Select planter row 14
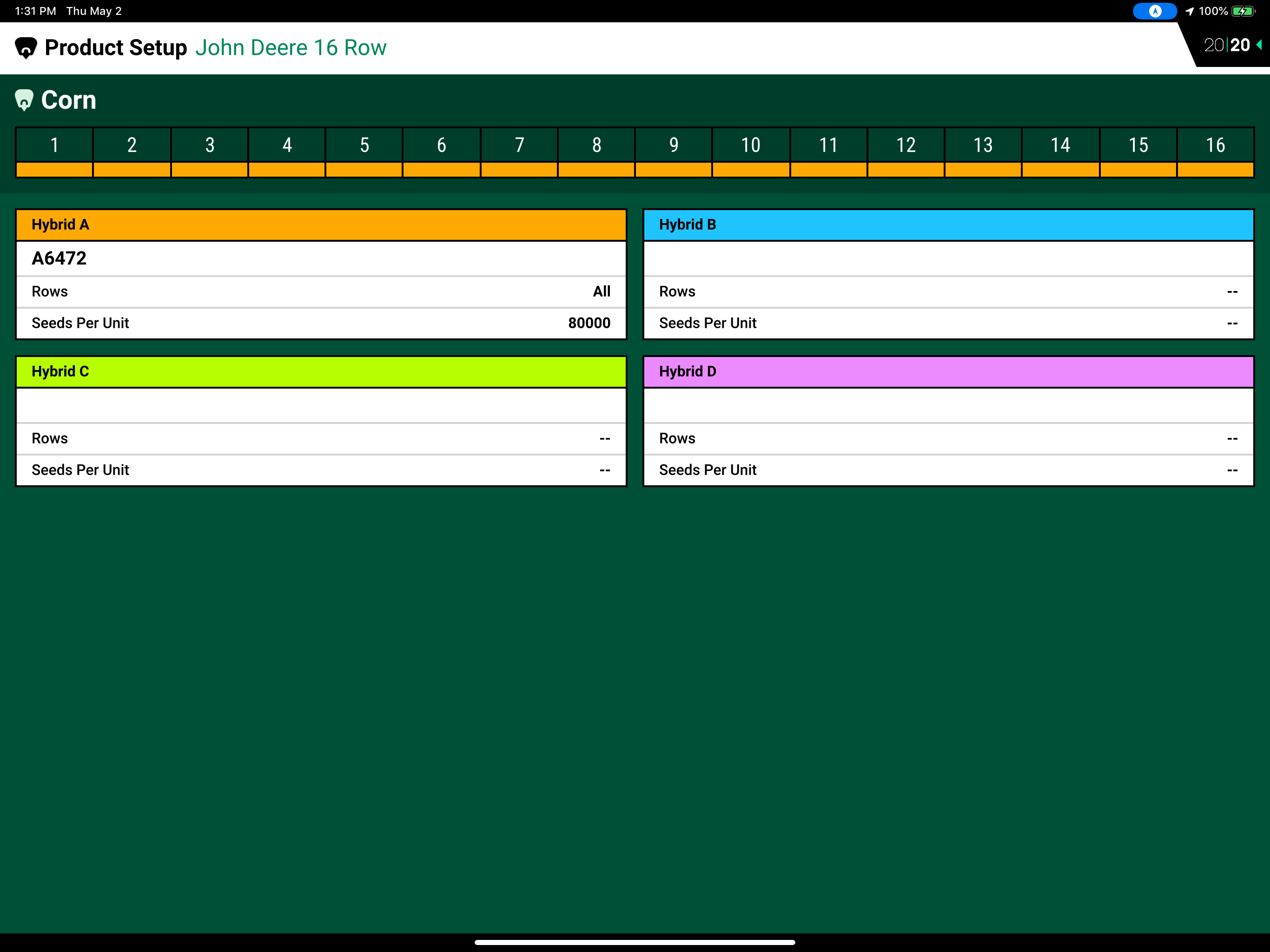Screen dimensions: 1270x952 [1060, 145]
